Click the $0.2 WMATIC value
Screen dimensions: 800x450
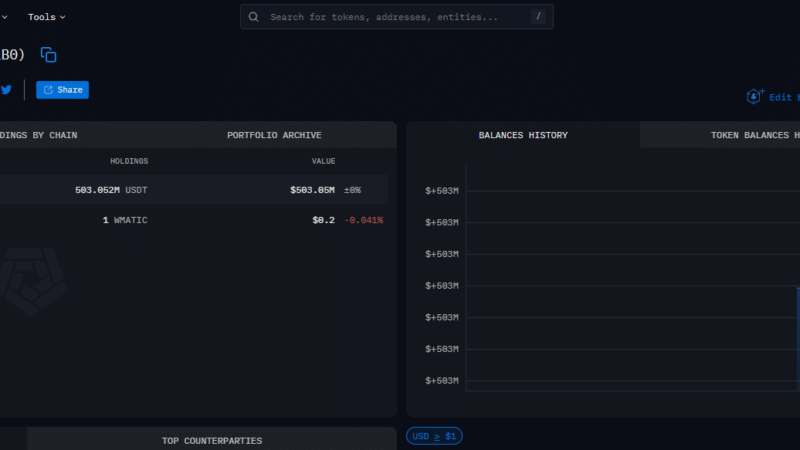click(x=323, y=220)
